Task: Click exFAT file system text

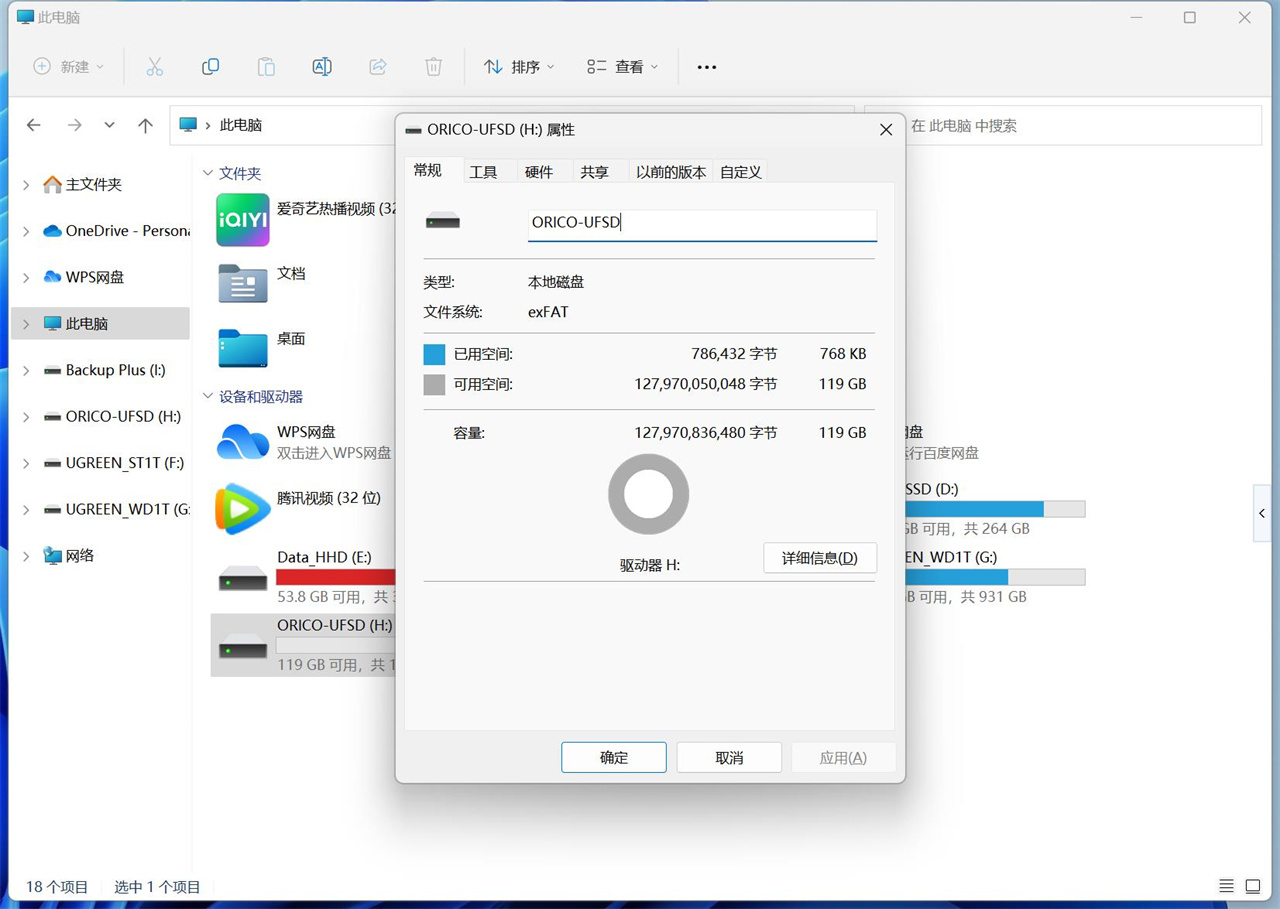Action: coord(548,312)
